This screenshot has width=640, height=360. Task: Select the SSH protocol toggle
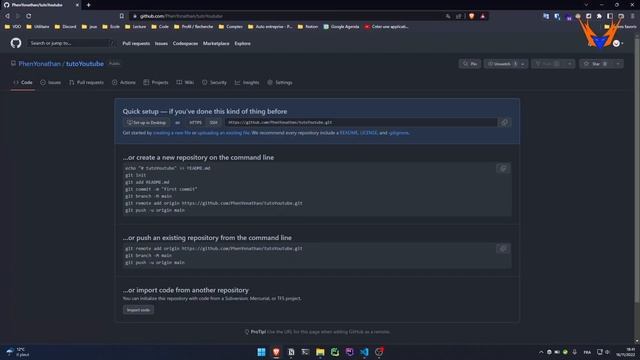213,122
